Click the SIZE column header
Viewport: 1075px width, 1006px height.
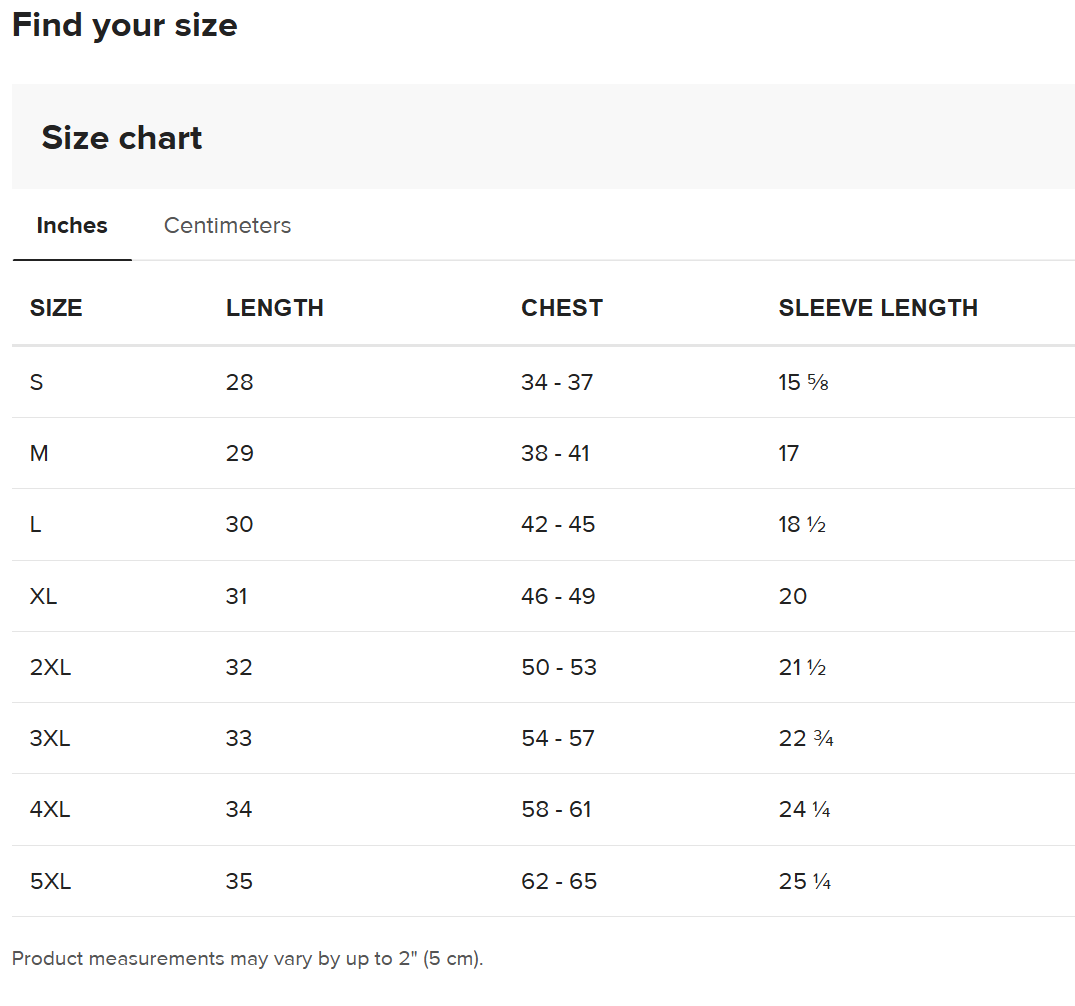click(56, 308)
